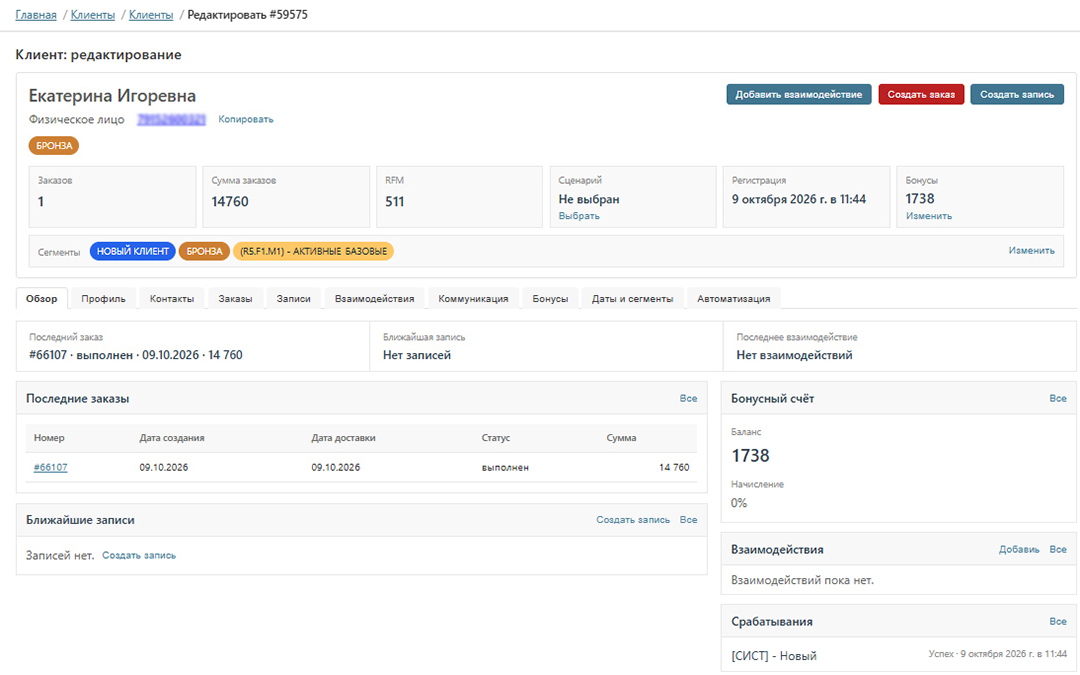Click the 'НОВЫЙ КЛИЕНТ' segment badge
This screenshot has height=675, width=1080.
[133, 251]
